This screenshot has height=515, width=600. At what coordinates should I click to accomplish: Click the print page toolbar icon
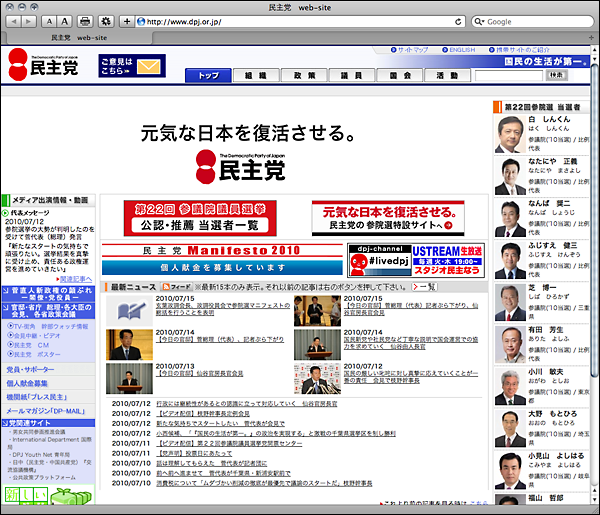coord(86,21)
